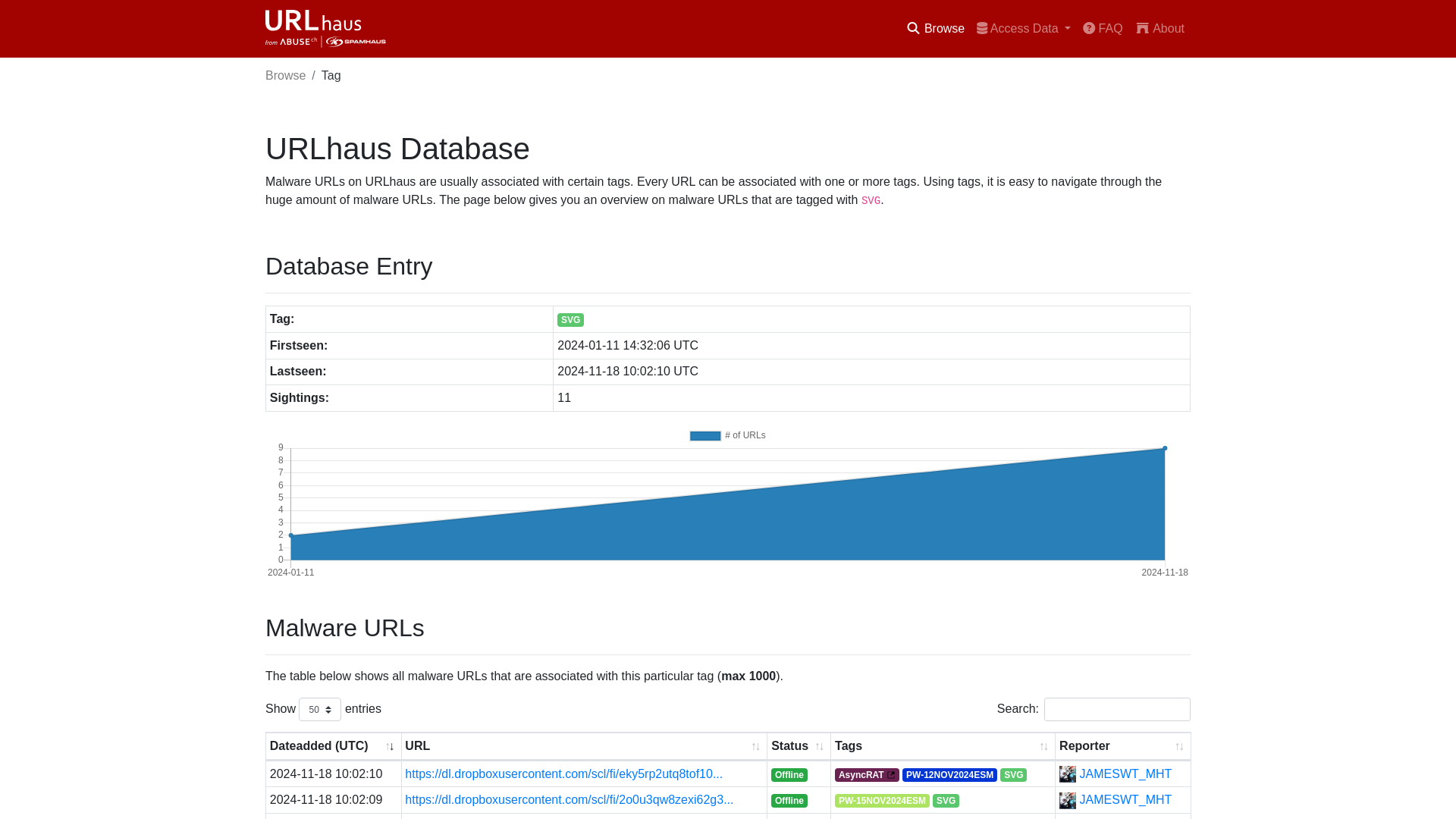Focus the Search input field
Screen dimensions: 1456x819
pos(1117,710)
